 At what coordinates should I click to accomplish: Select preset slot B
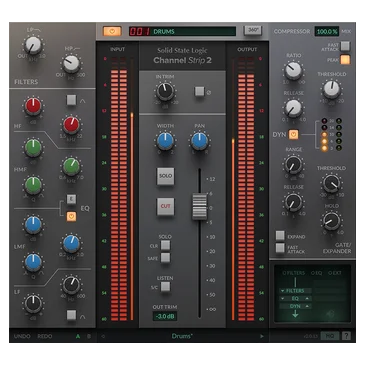point(89,336)
